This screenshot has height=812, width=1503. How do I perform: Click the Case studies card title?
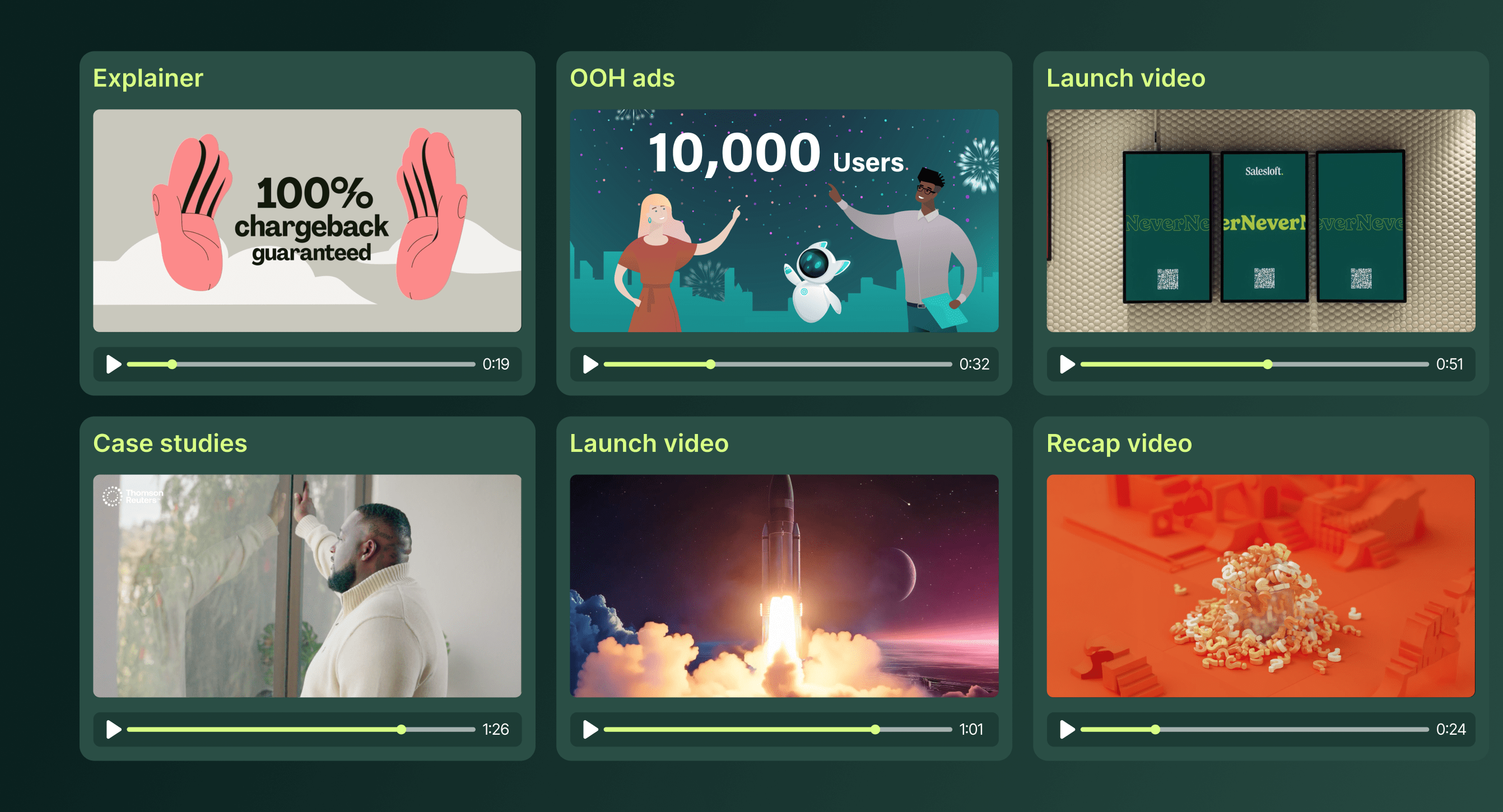170,444
